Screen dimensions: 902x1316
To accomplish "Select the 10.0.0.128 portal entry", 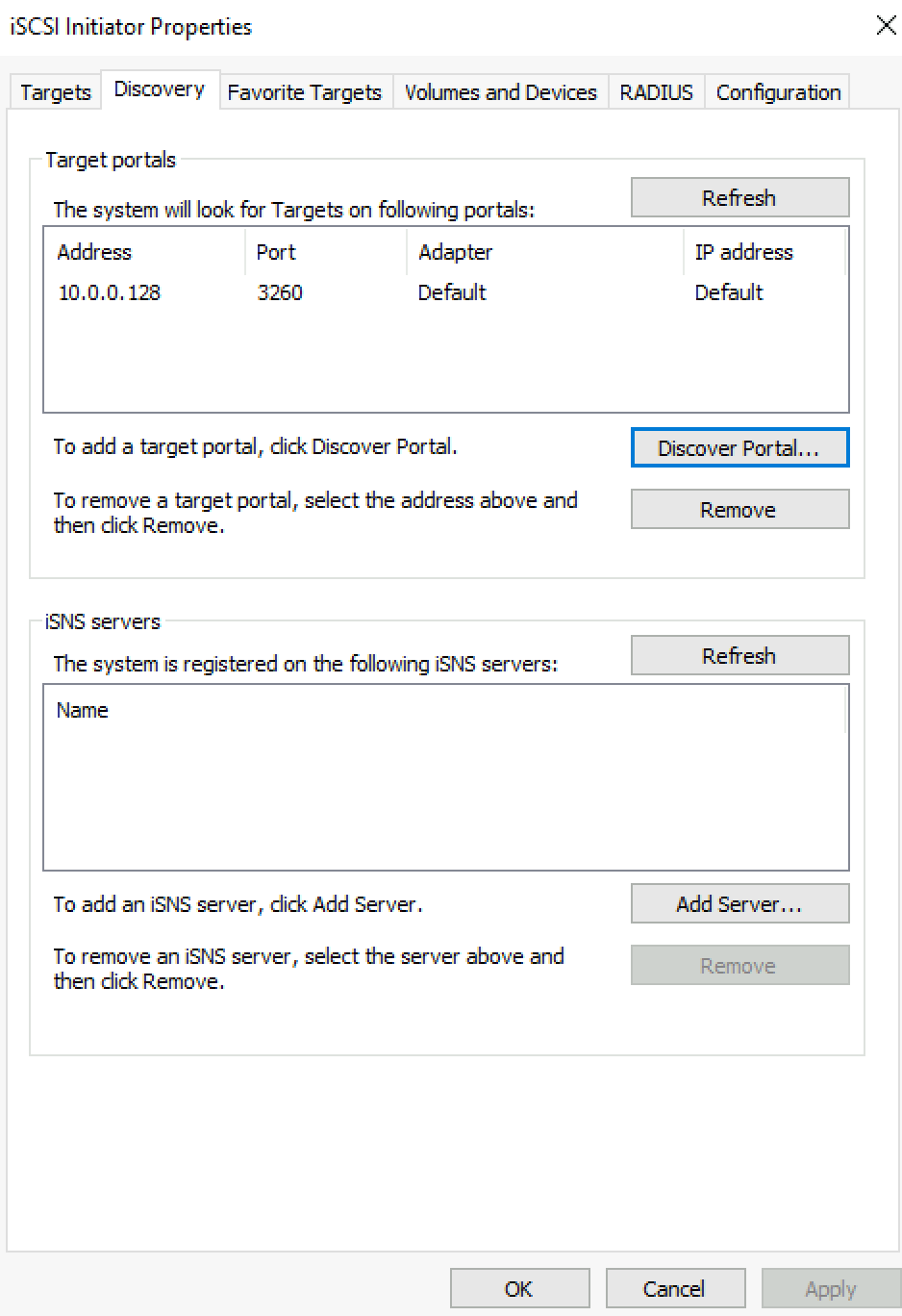I will click(x=445, y=292).
